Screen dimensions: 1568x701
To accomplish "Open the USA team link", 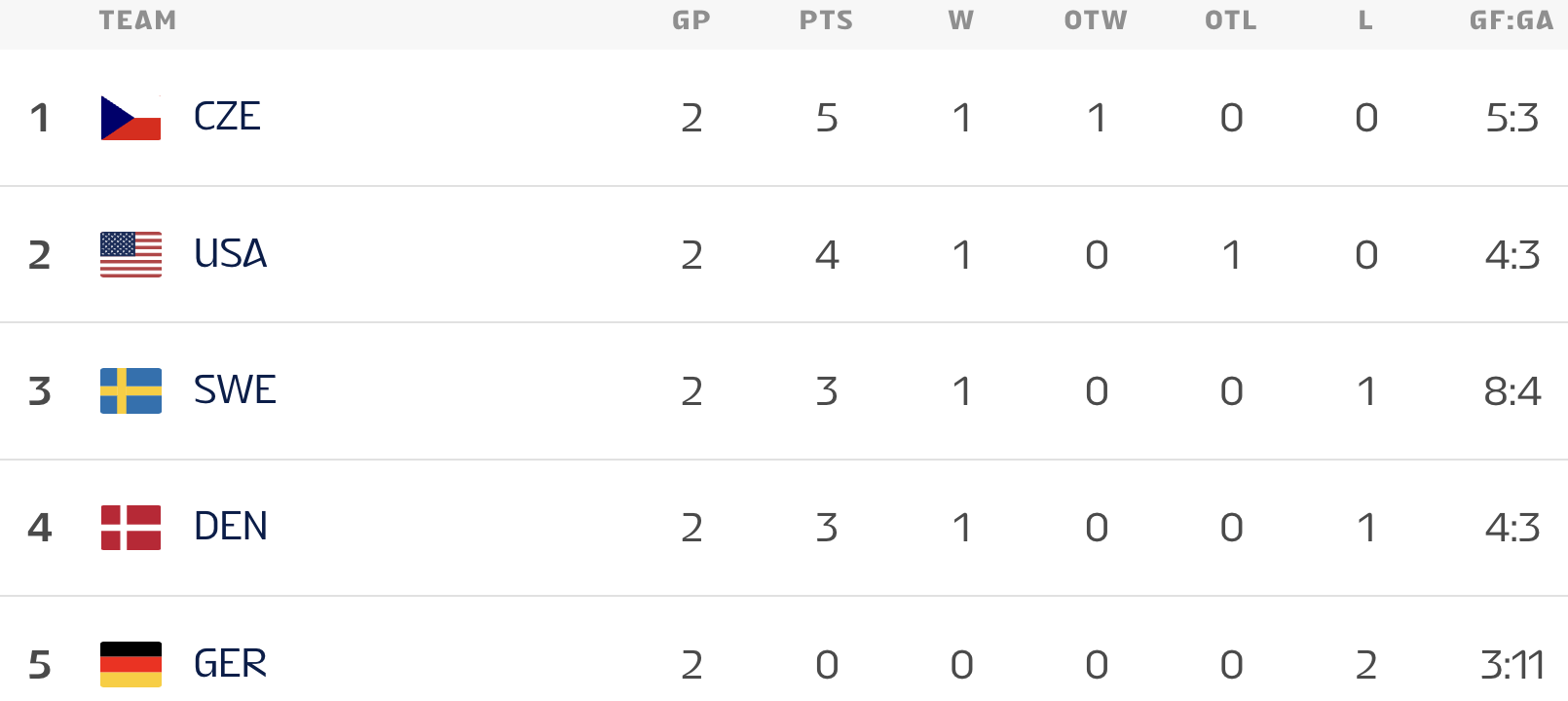I will tap(230, 254).
